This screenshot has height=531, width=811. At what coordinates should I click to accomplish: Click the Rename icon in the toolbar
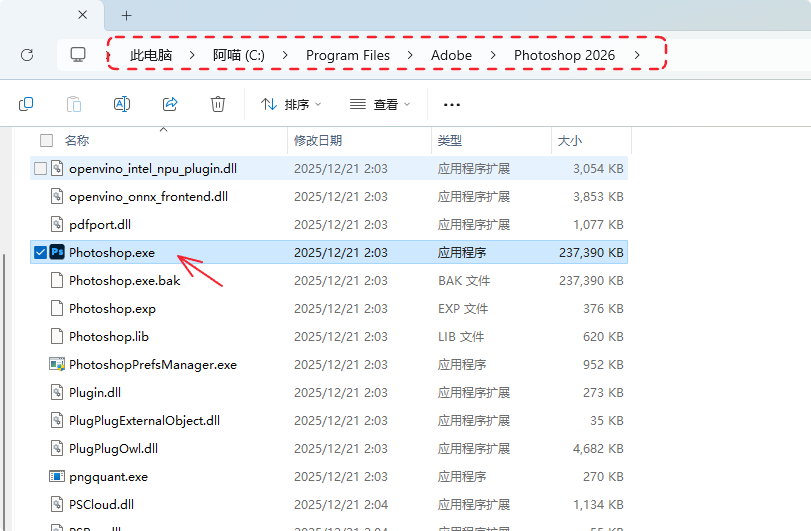122,104
